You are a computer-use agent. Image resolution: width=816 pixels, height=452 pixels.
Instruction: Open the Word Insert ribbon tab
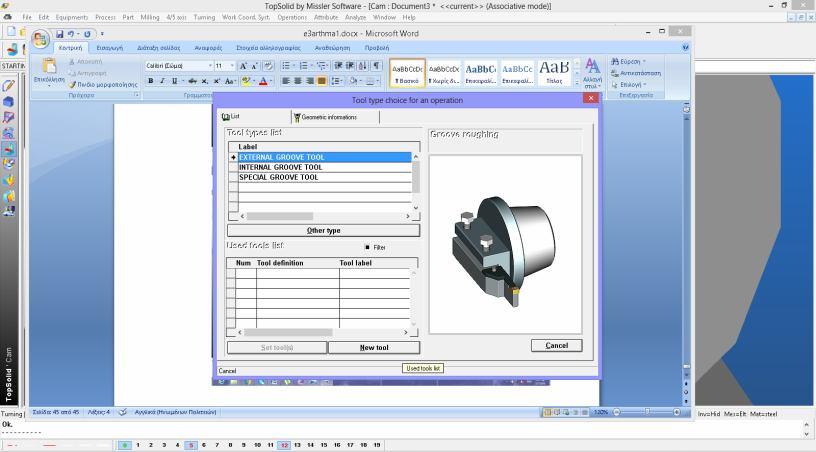[x=110, y=48]
